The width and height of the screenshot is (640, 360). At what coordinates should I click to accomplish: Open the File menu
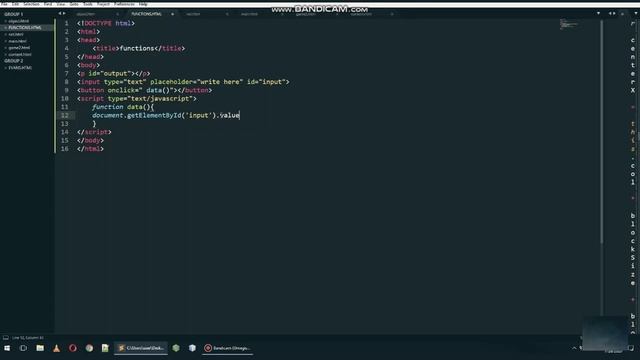pos(4,4)
